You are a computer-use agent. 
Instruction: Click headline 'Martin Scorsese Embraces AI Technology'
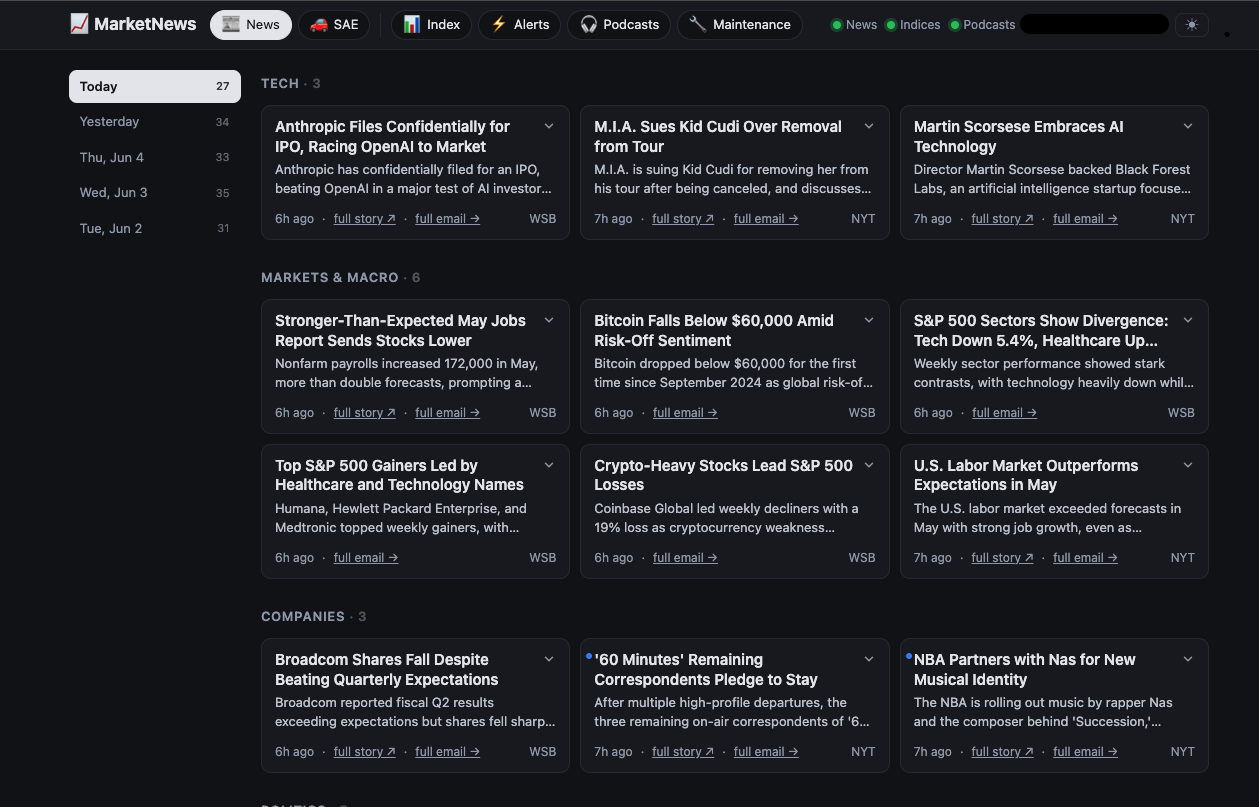coord(1019,136)
